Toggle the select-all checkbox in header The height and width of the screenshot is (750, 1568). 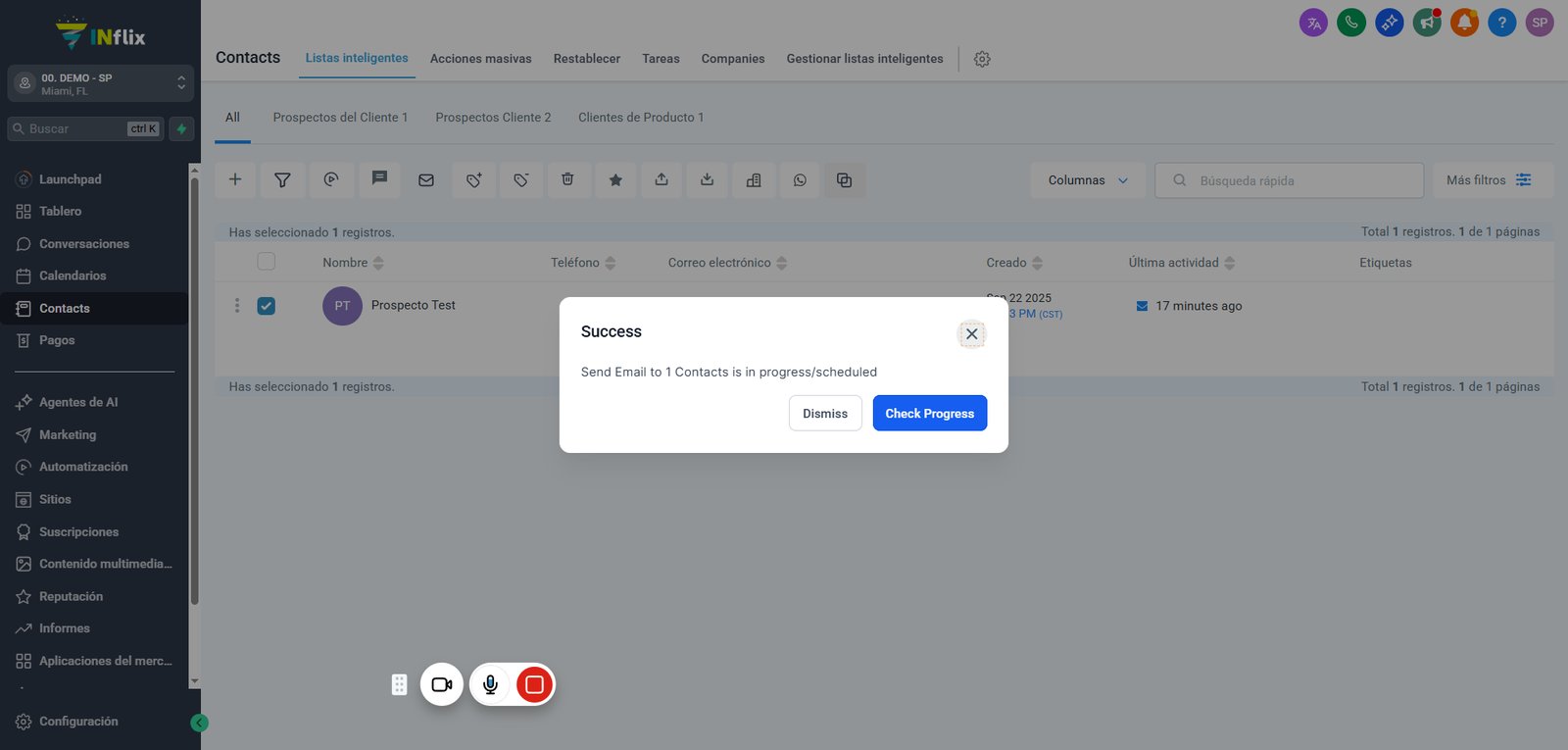(x=266, y=262)
